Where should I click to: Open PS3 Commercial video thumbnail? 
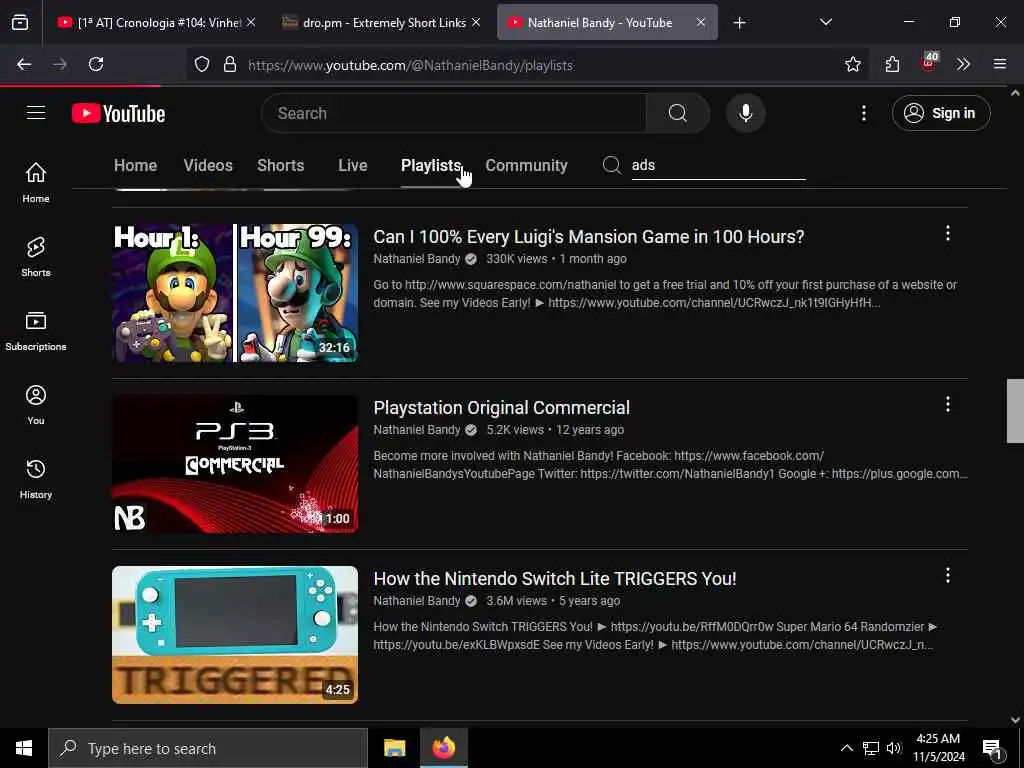pos(235,464)
